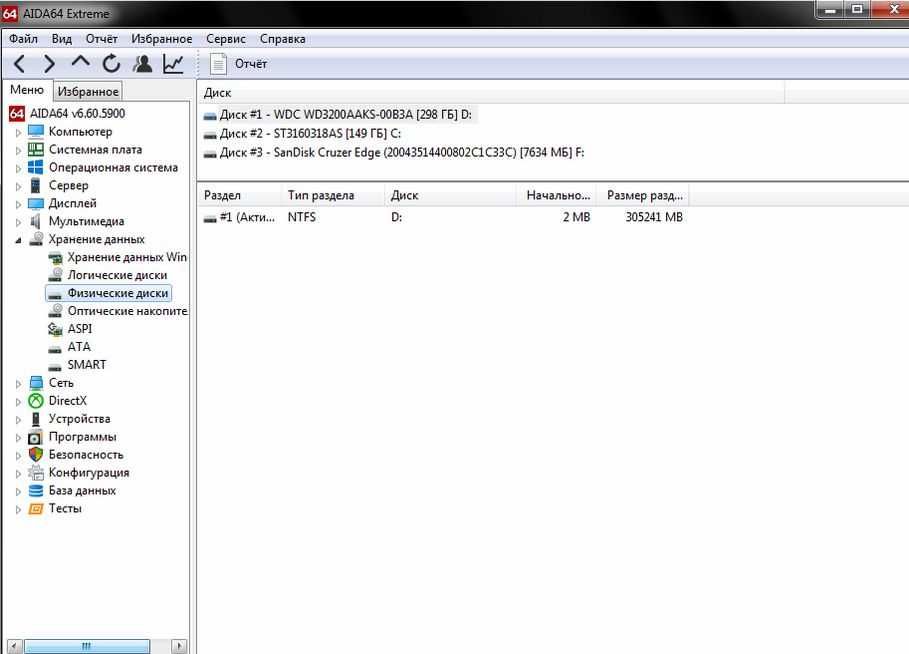Screen dimensions: 909x654
Task: Select Диск #1 WDC WD3200AAKS row
Action: click(338, 115)
